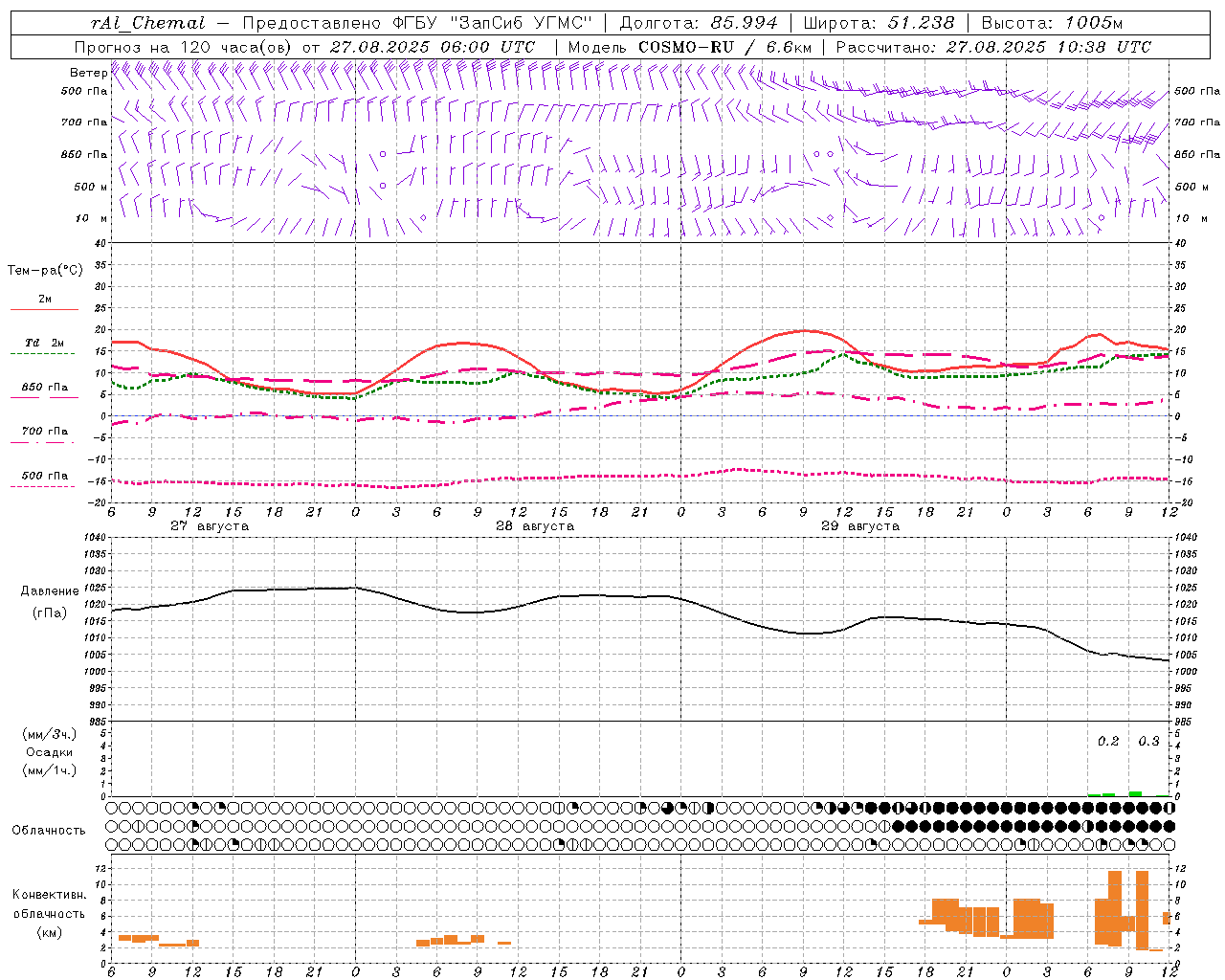This screenshot has width=1225, height=980.
Task: Click the 'Рассчитано: 27.08.2025 10:38 UTC' timestamp
Action: [993, 47]
